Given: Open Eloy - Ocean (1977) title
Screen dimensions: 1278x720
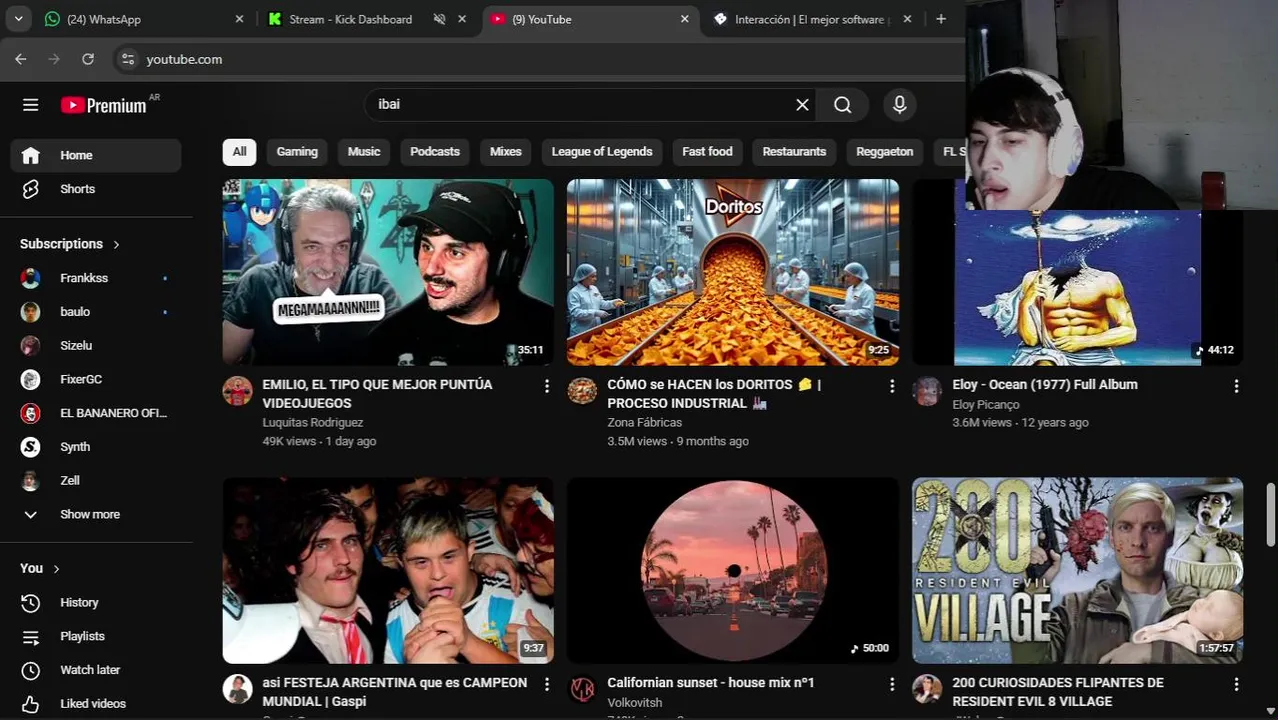Looking at the screenshot, I should [1045, 385].
